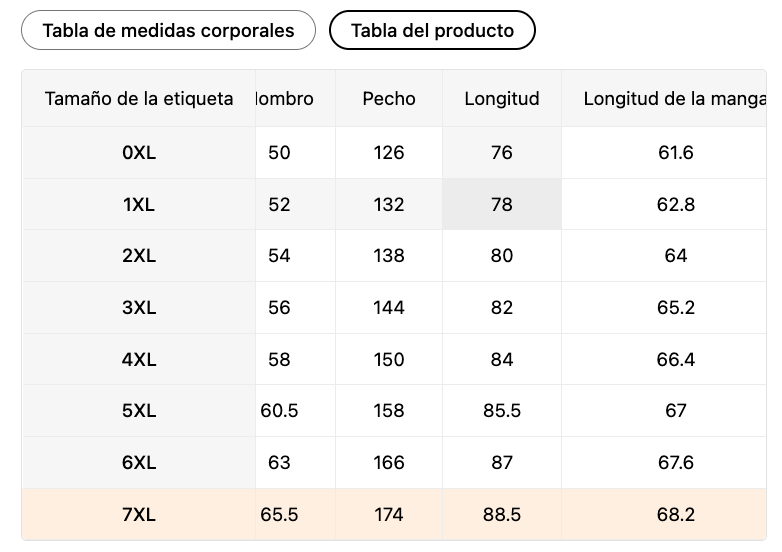Image resolution: width=782 pixels, height=552 pixels.
Task: Select the 3XL size row label
Action: point(139,308)
